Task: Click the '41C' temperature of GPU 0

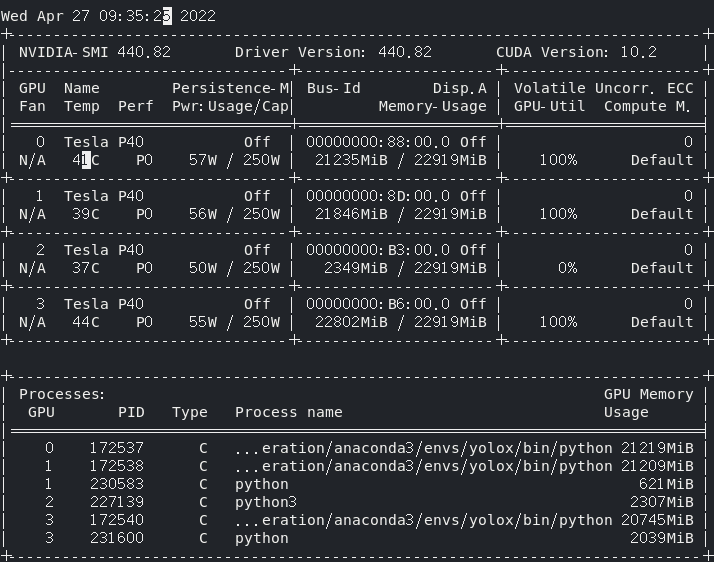Action: (86, 160)
